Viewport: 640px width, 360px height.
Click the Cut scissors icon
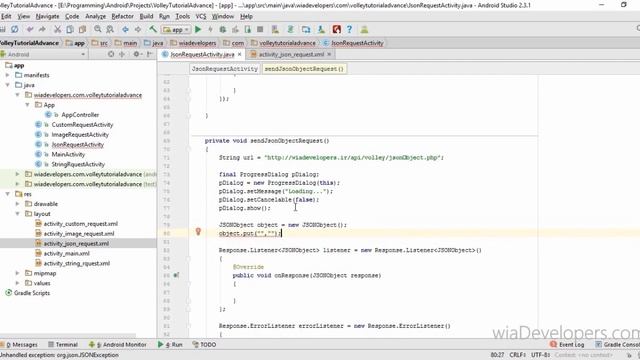[58, 29]
